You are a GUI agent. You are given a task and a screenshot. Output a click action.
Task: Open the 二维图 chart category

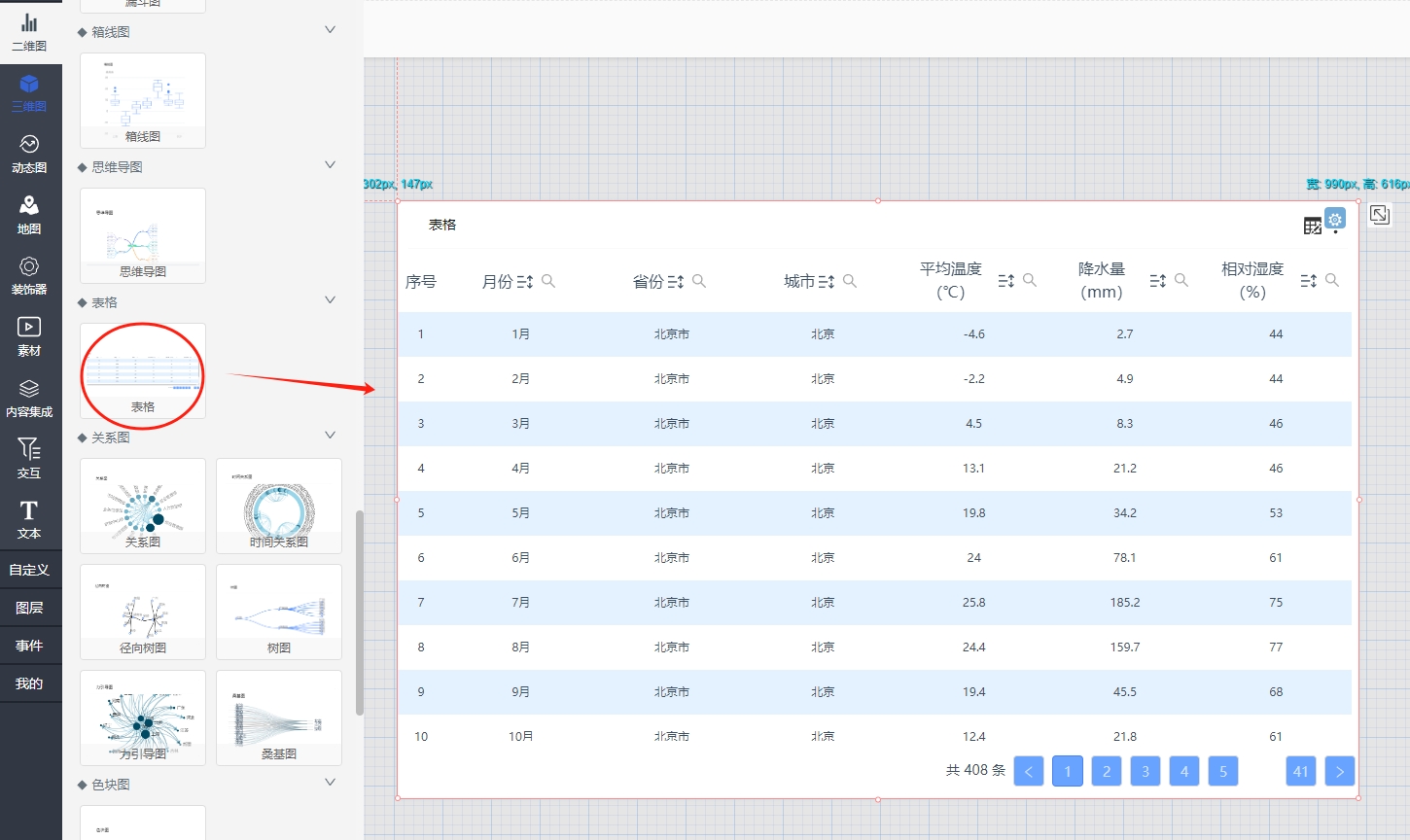pyautogui.click(x=29, y=32)
